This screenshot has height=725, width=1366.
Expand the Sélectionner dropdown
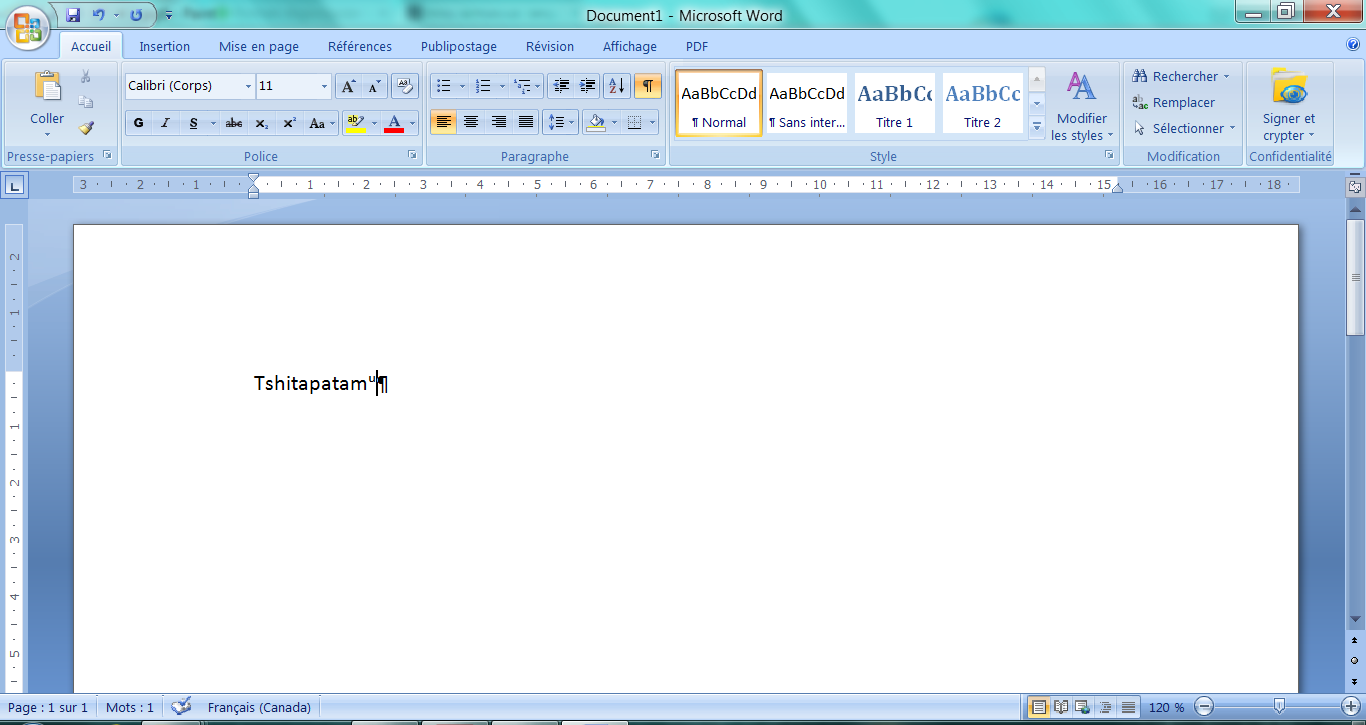click(x=1185, y=128)
